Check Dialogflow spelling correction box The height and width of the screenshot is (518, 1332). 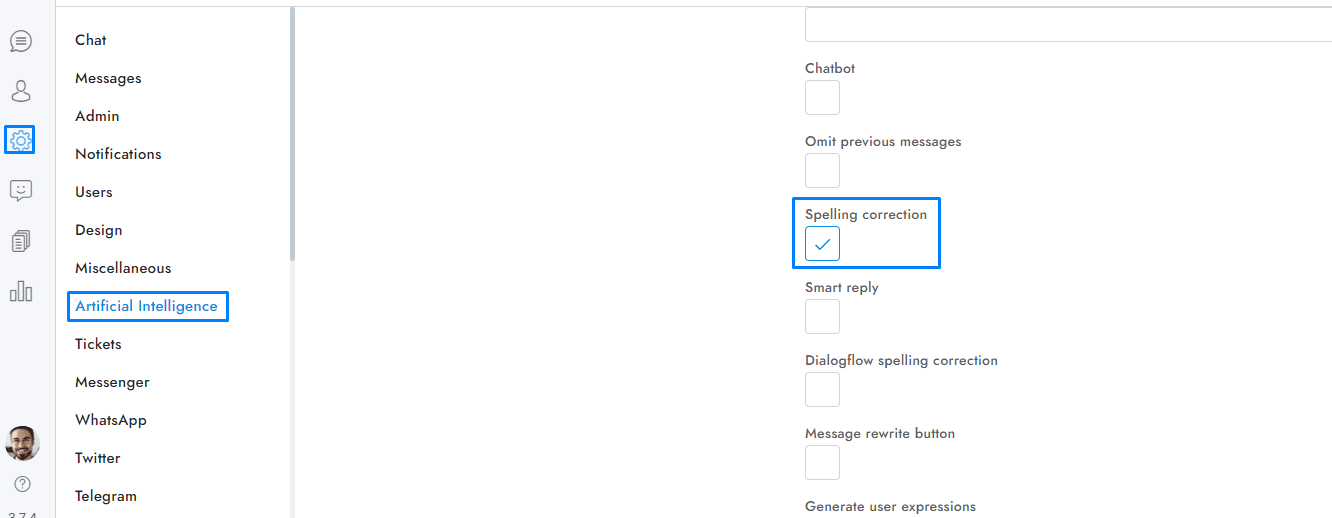[x=822, y=390]
